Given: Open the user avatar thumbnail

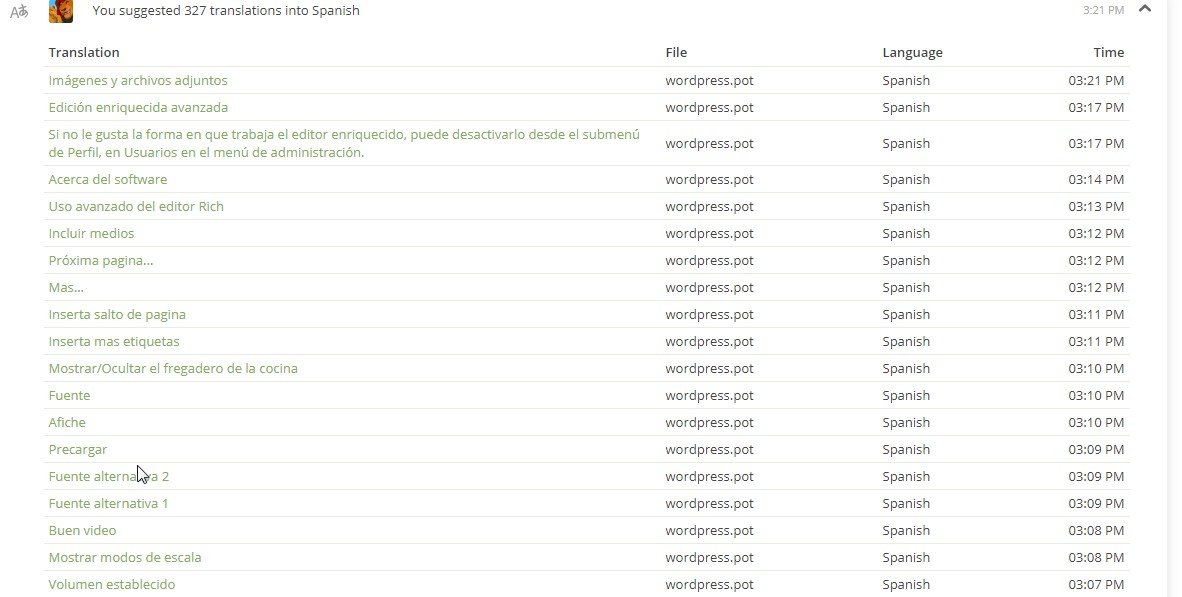Looking at the screenshot, I should point(61,11).
